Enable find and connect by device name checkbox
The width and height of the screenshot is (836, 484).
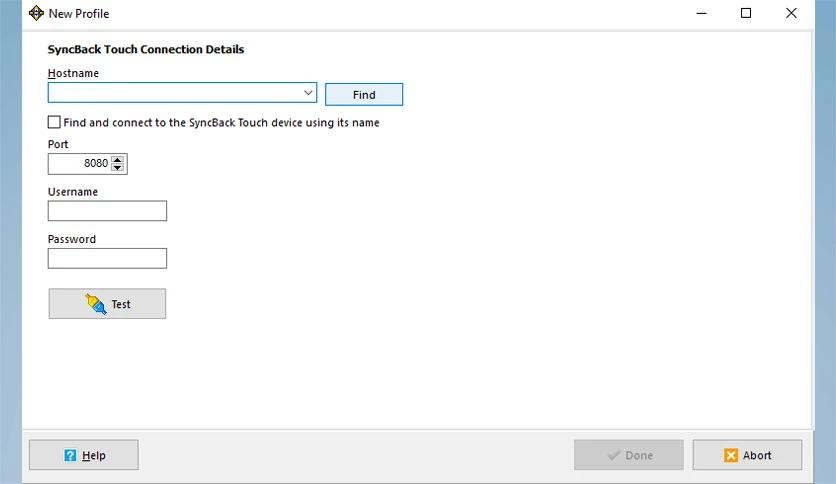54,122
